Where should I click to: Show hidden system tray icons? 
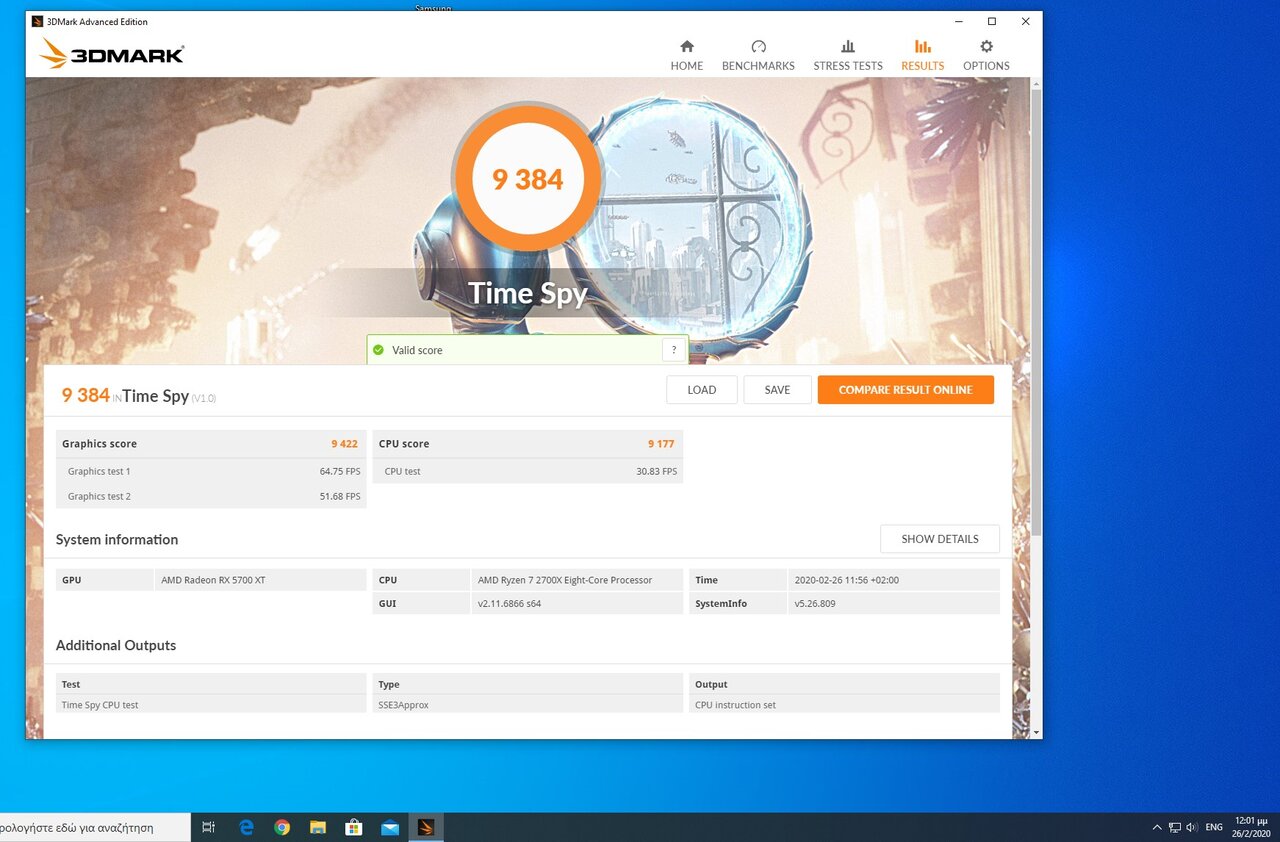coord(1157,827)
